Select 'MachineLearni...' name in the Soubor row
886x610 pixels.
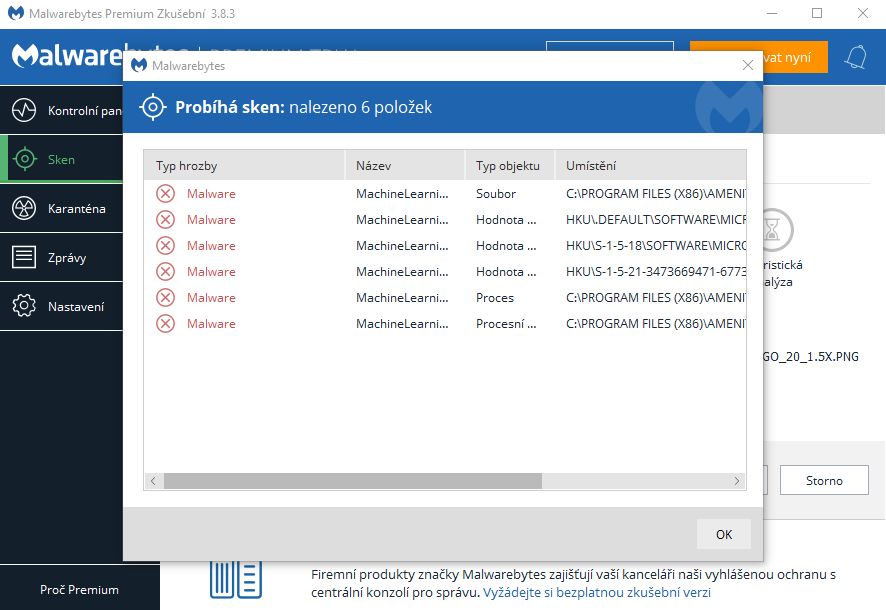tap(402, 194)
